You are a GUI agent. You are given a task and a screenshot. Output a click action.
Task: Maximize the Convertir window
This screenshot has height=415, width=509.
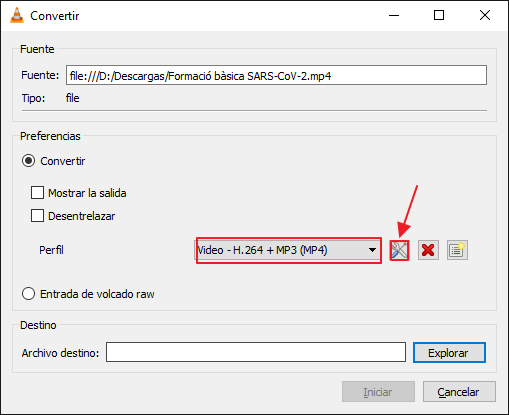439,15
